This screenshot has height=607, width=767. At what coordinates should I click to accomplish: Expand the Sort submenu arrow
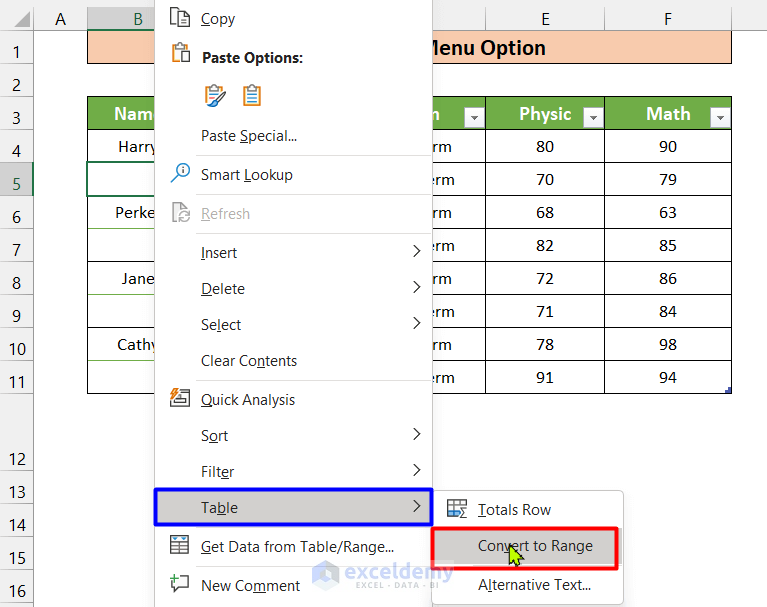coord(416,435)
